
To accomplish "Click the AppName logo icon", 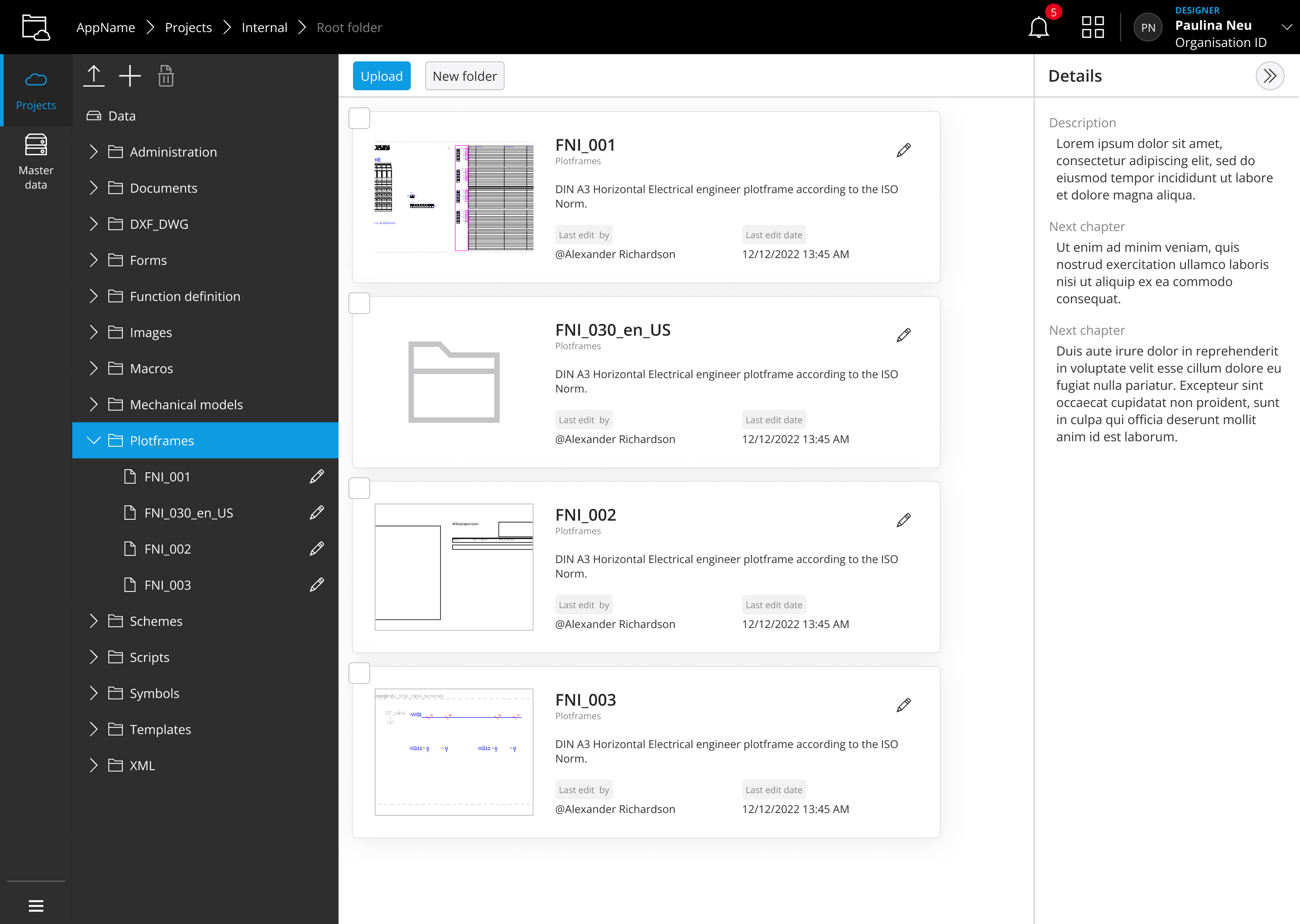I will pyautogui.click(x=36, y=27).
